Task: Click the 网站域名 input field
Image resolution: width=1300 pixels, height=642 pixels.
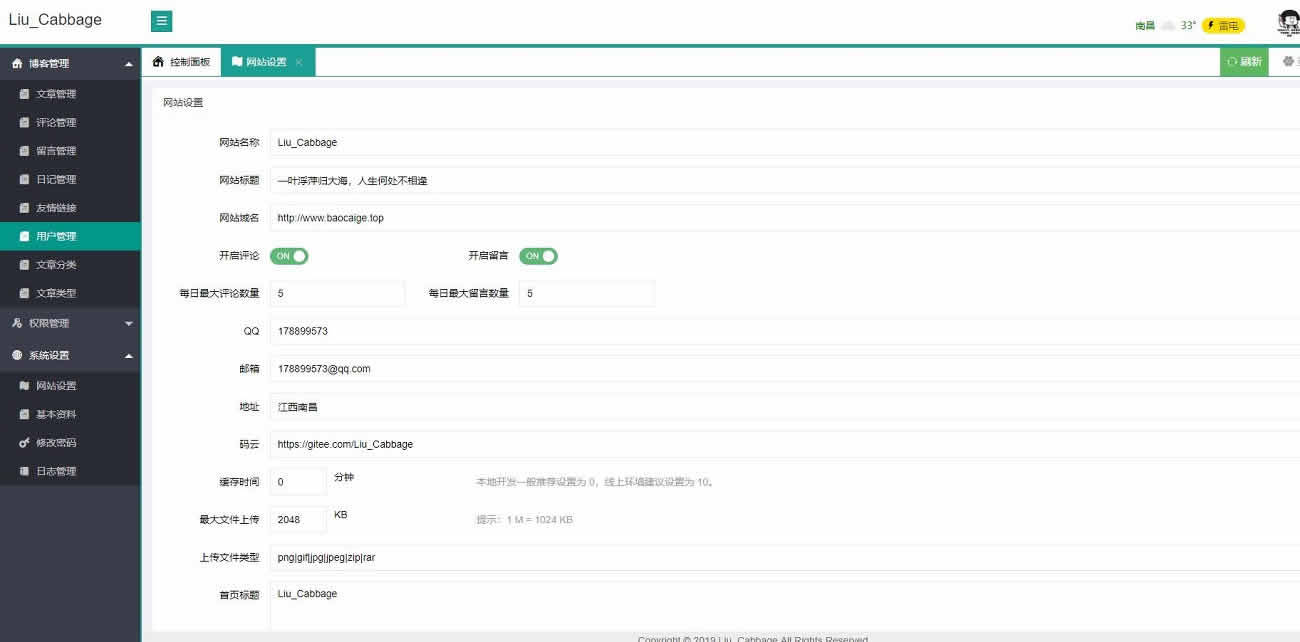Action: pos(780,218)
